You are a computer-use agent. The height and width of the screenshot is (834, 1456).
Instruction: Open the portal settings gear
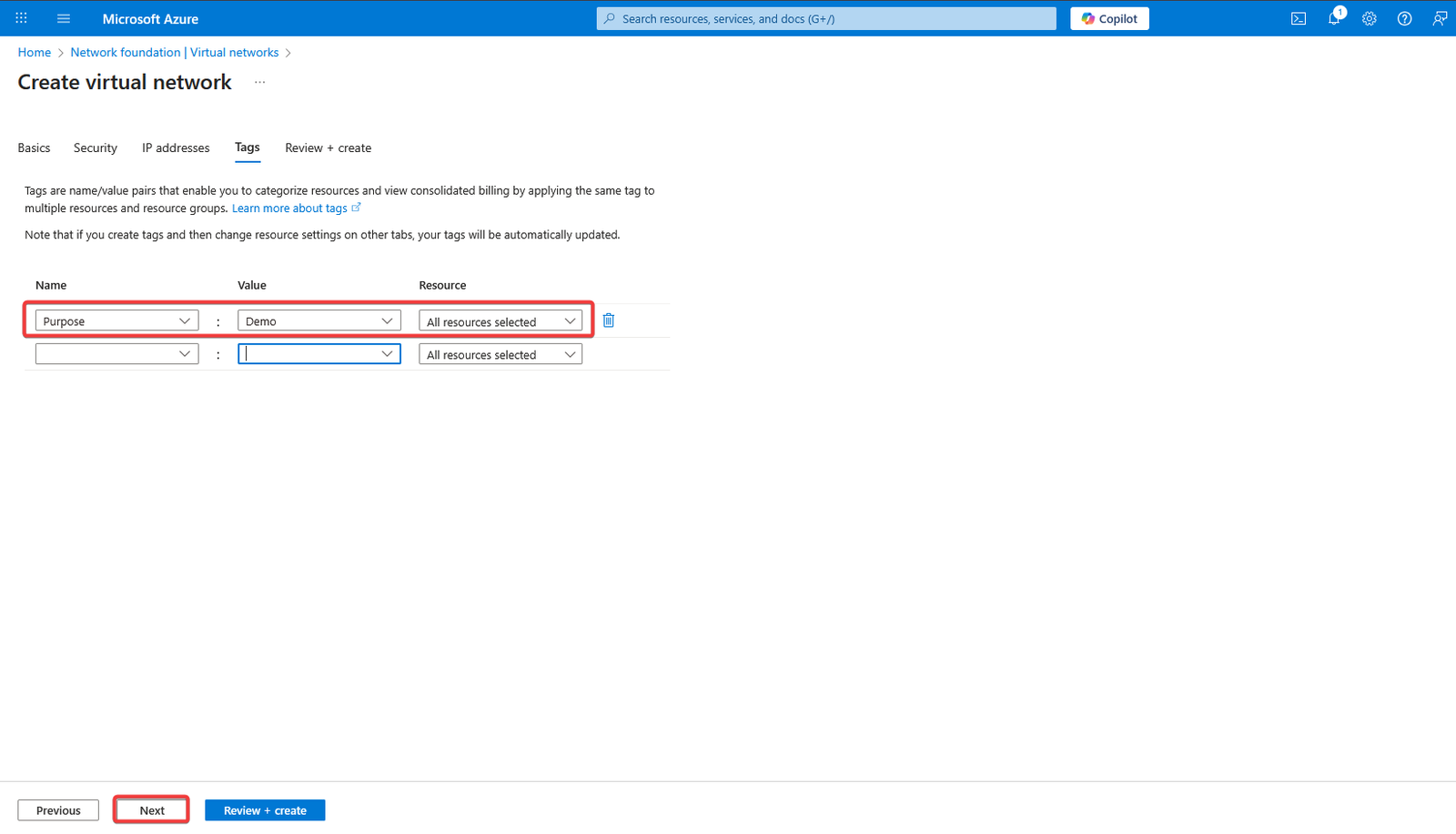[x=1369, y=18]
